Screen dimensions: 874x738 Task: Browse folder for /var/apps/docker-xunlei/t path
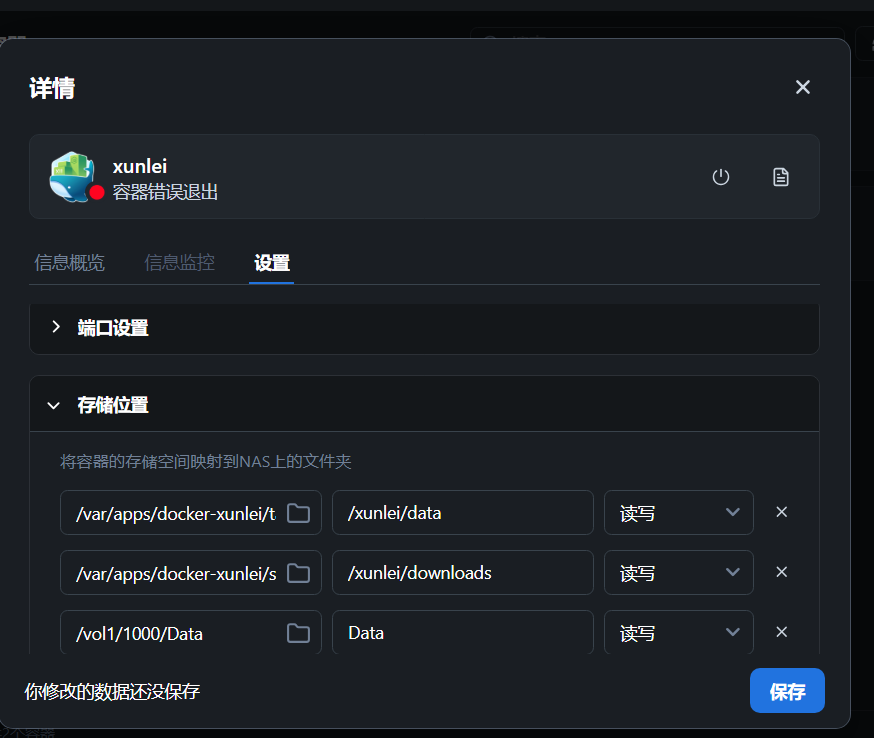[298, 513]
